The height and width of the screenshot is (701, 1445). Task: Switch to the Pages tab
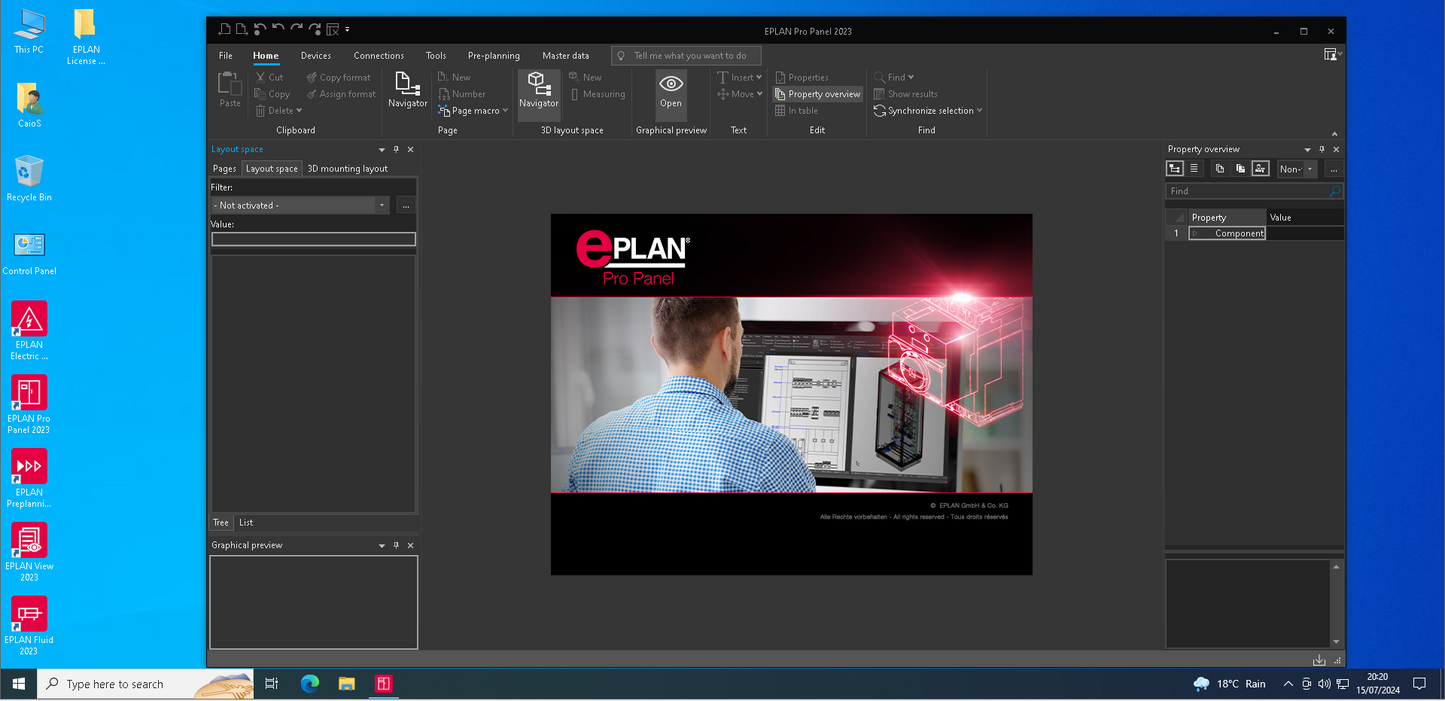(x=224, y=168)
